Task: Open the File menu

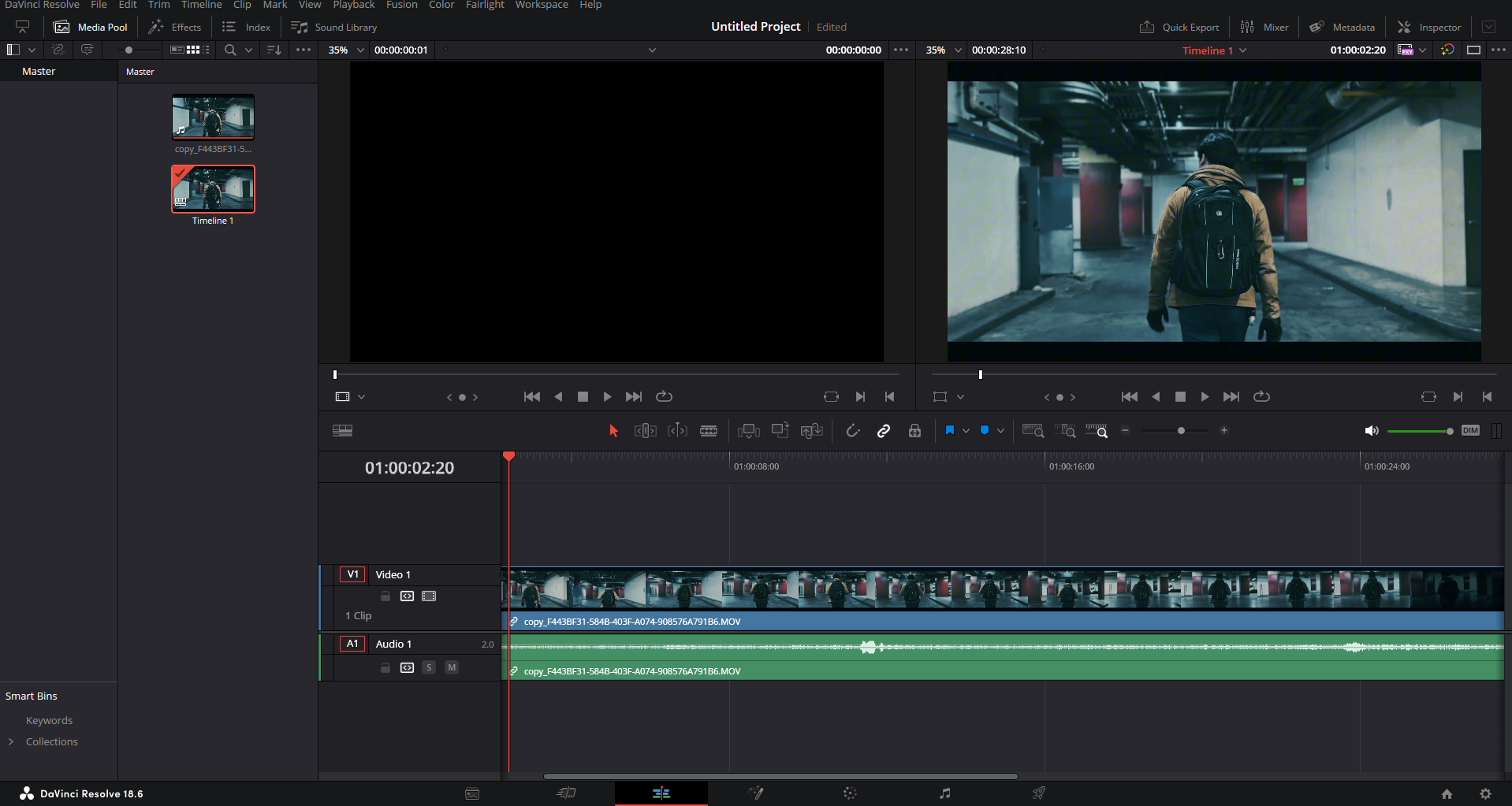Action: [99, 5]
